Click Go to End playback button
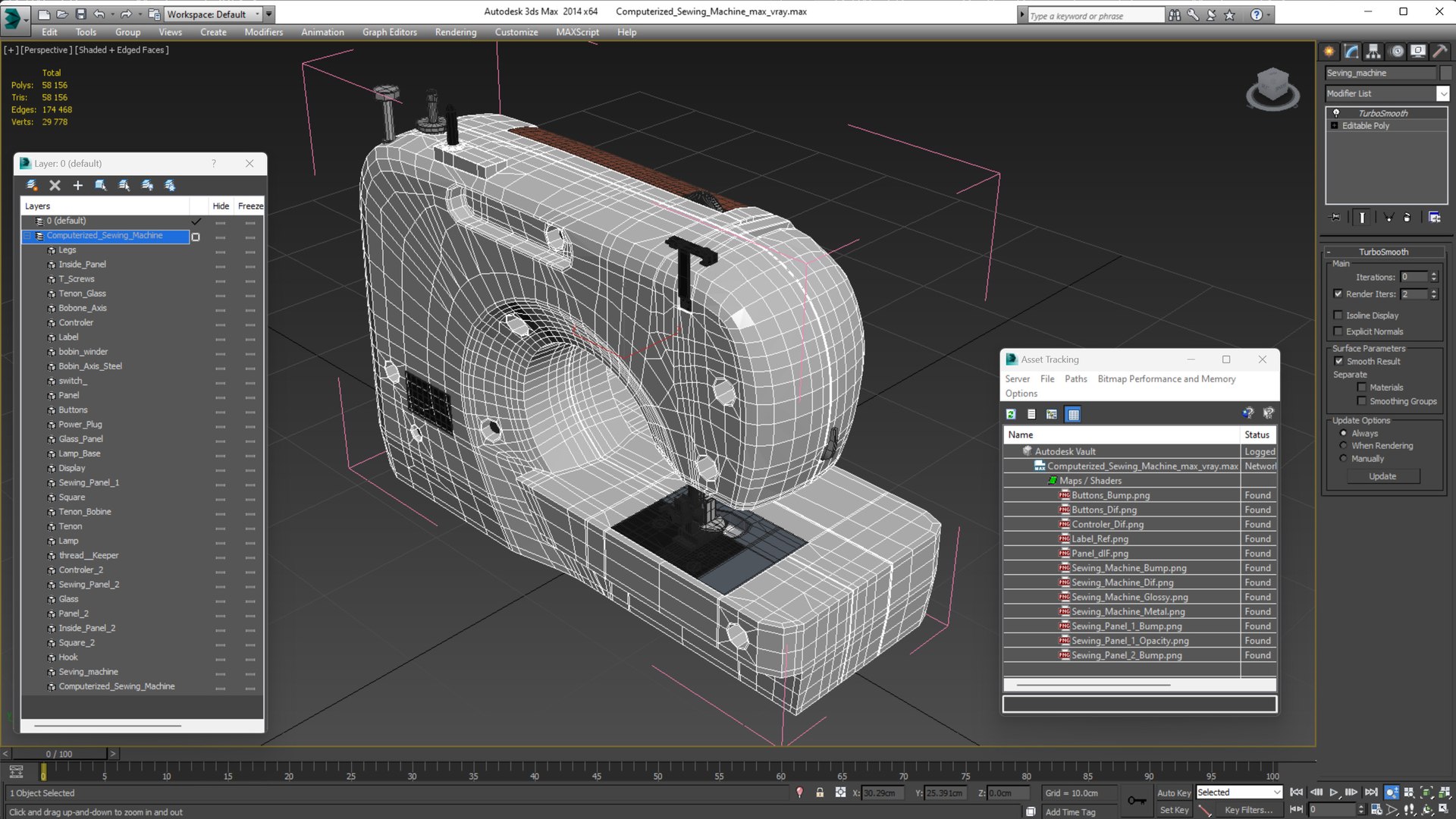The image size is (1456, 819). coord(1371,792)
